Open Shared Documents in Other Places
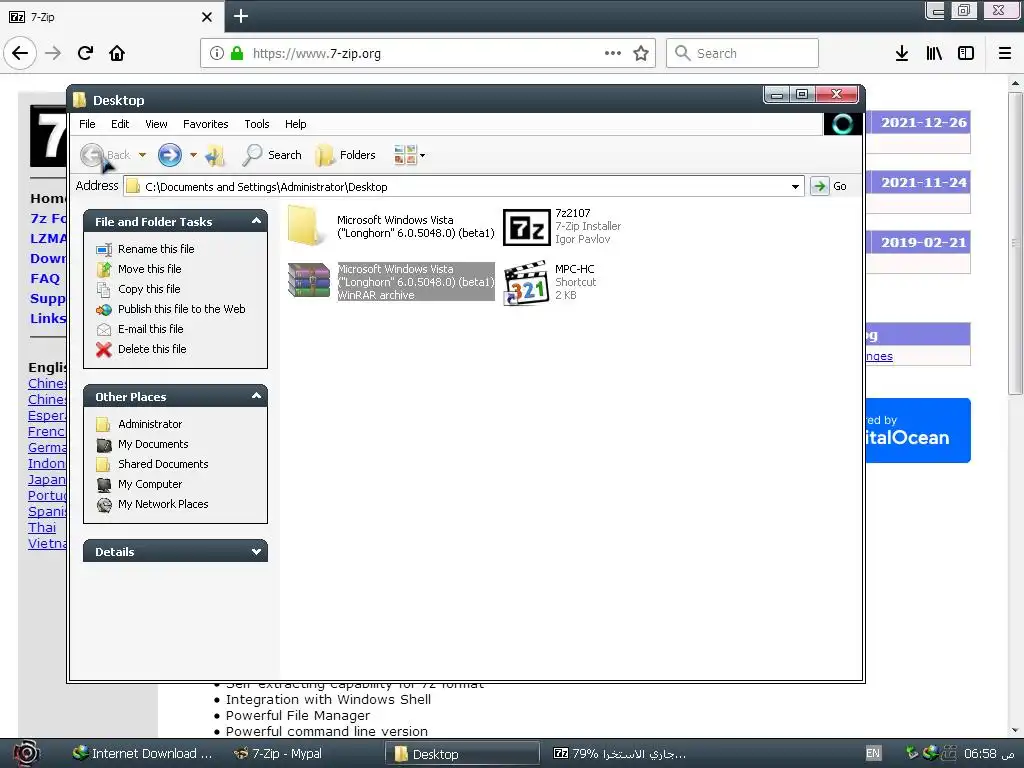Image resolution: width=1024 pixels, height=768 pixels. [163, 464]
